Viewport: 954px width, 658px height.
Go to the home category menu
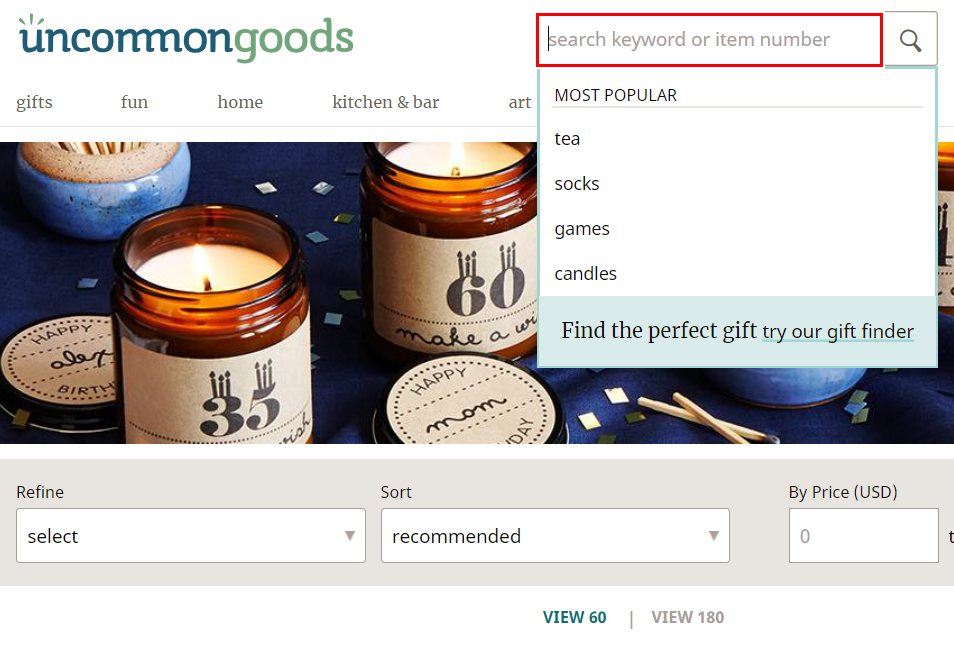(x=240, y=102)
